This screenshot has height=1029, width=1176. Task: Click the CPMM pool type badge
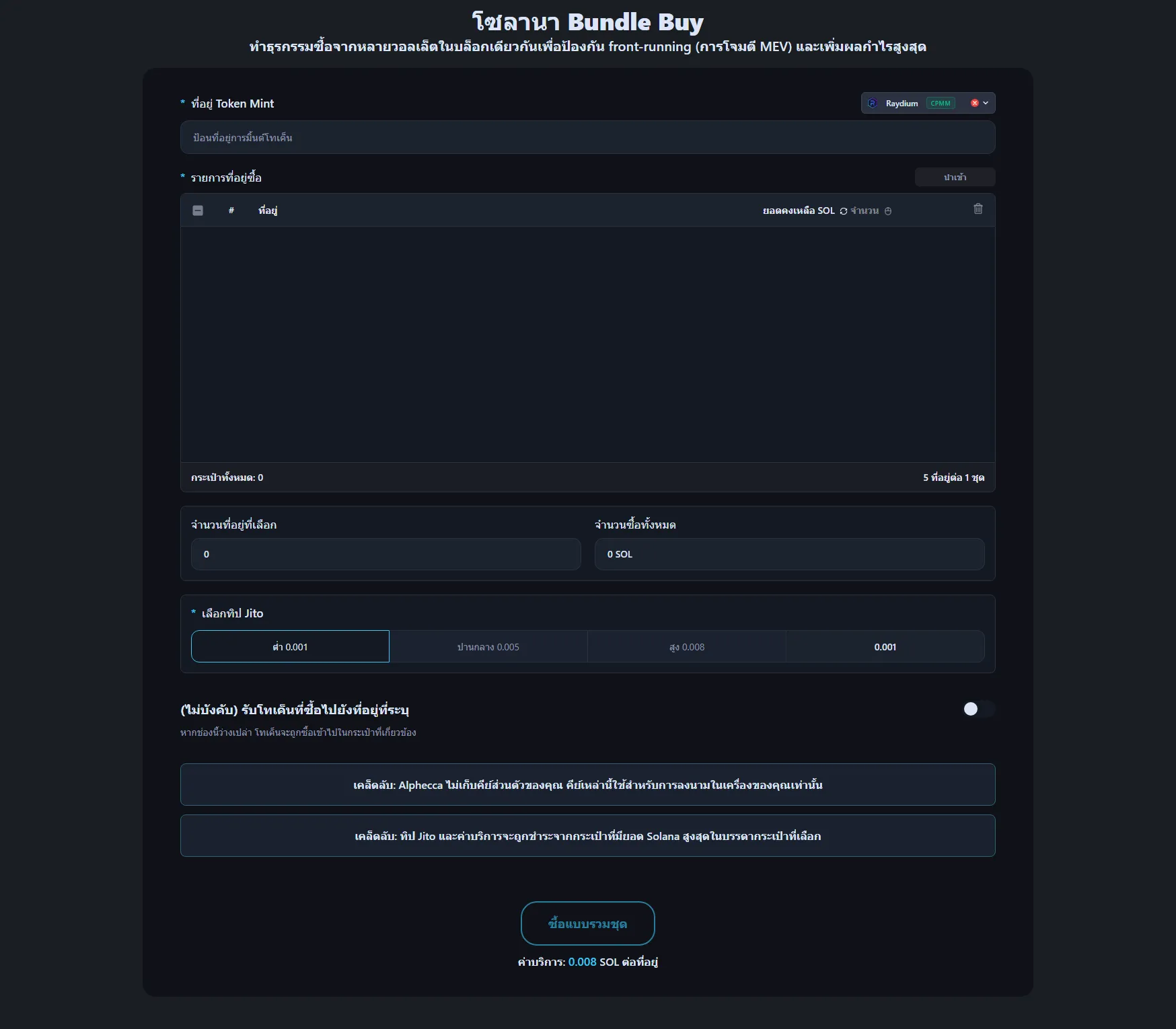940,103
